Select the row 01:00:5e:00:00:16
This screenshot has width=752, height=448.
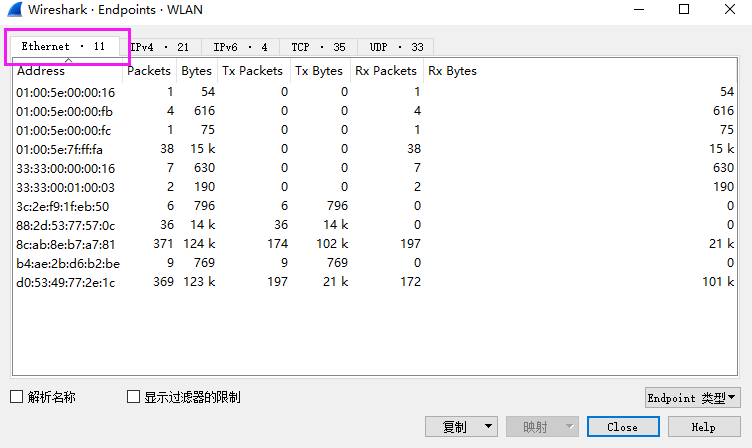[375, 92]
